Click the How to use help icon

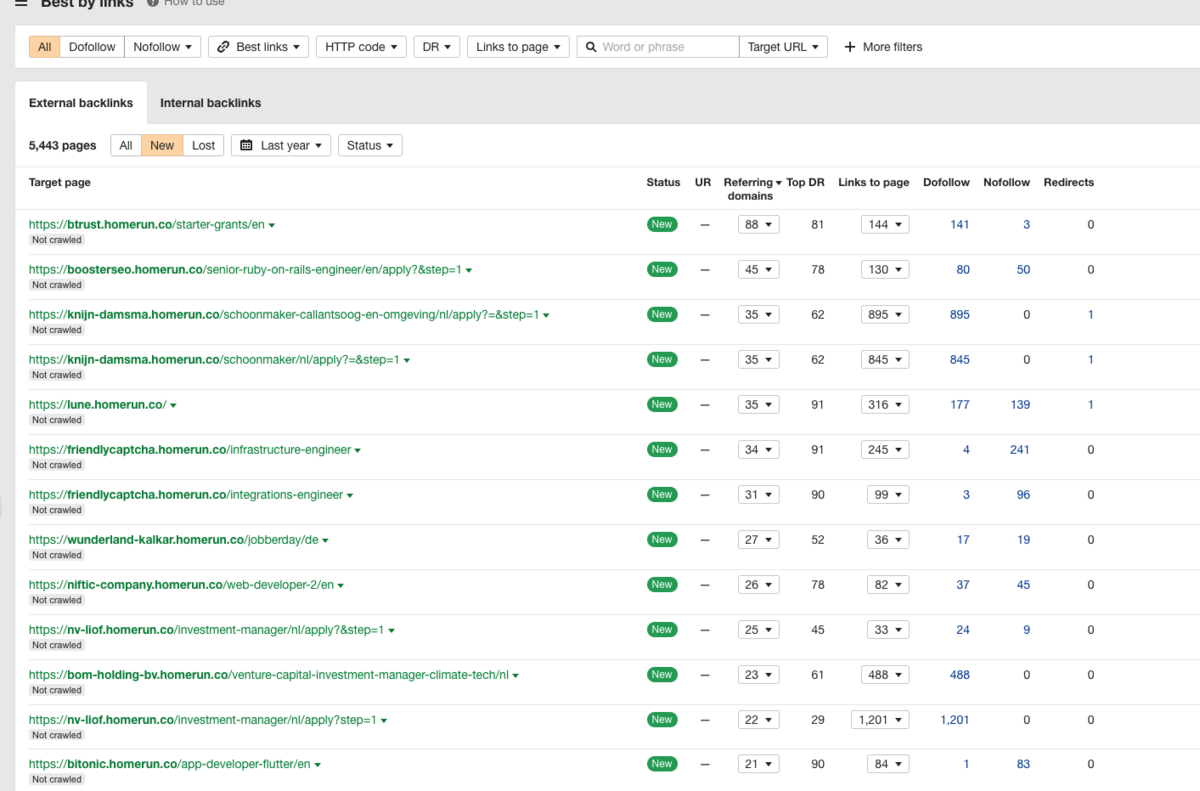153,3
